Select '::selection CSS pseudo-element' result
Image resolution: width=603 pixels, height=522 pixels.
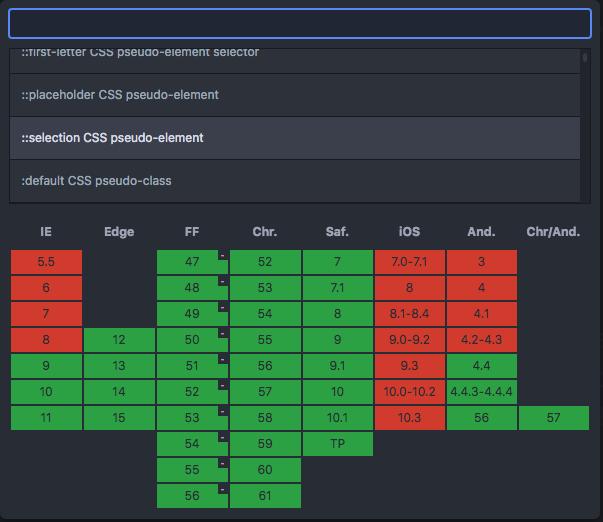coord(295,138)
